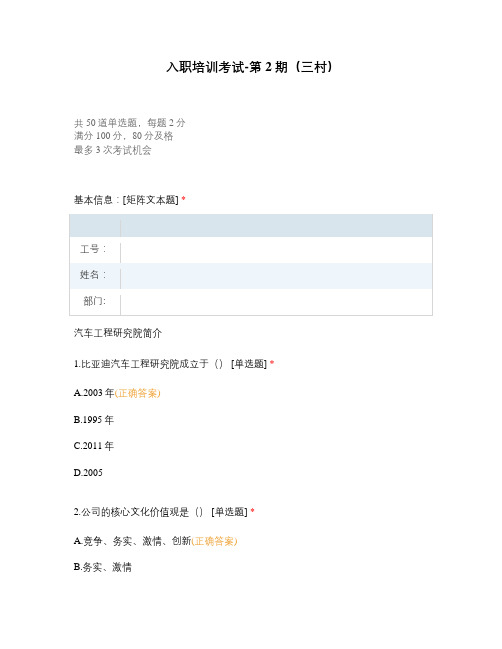Click the 基本信息 matrix question label

pos(126,200)
